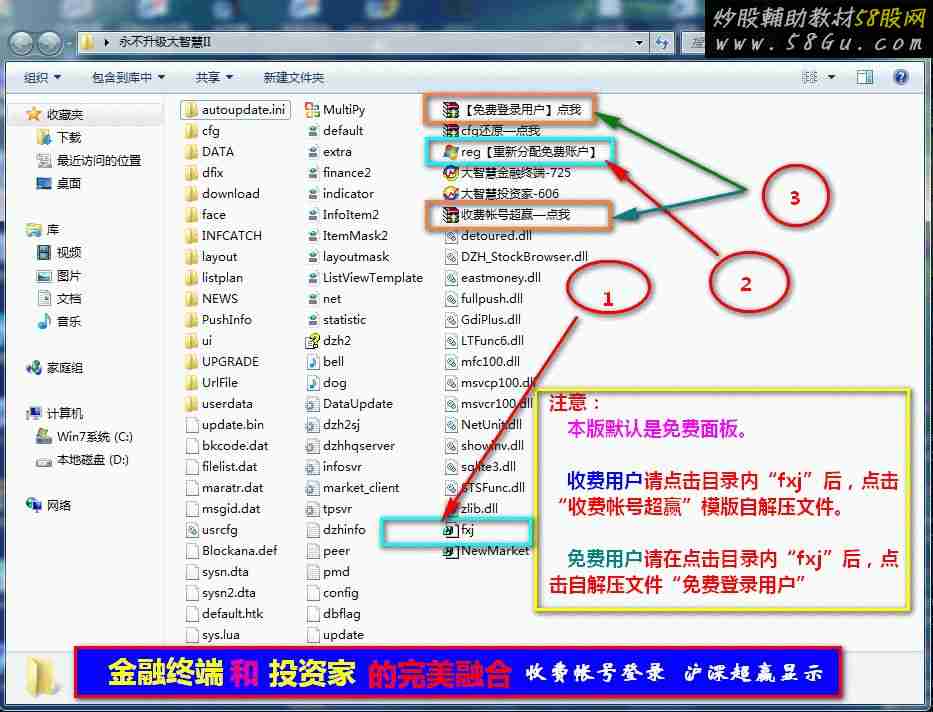Image resolution: width=933 pixels, height=712 pixels.
Task: Open the 视频 library
Action: (x=68, y=252)
